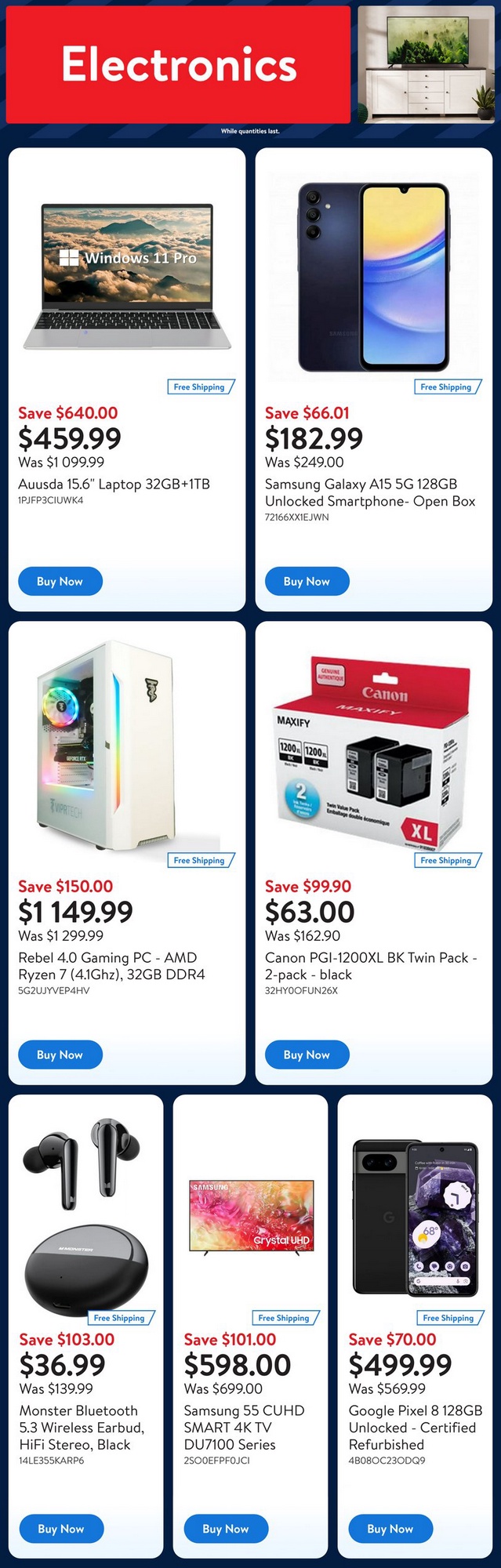This screenshot has width=501, height=1568.
Task: Click Free Shipping badge on Auusda laptop
Action: 201,387
